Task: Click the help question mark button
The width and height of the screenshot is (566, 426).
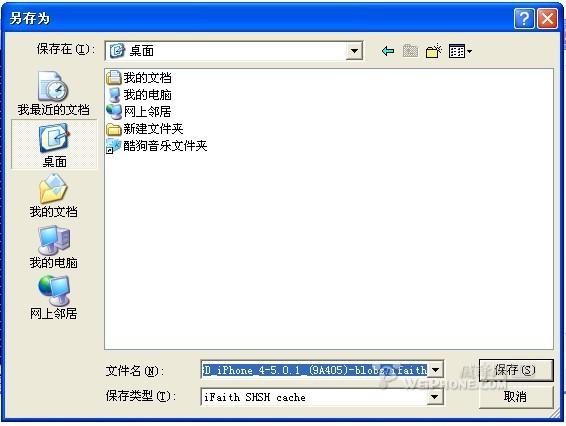Action: 524,18
